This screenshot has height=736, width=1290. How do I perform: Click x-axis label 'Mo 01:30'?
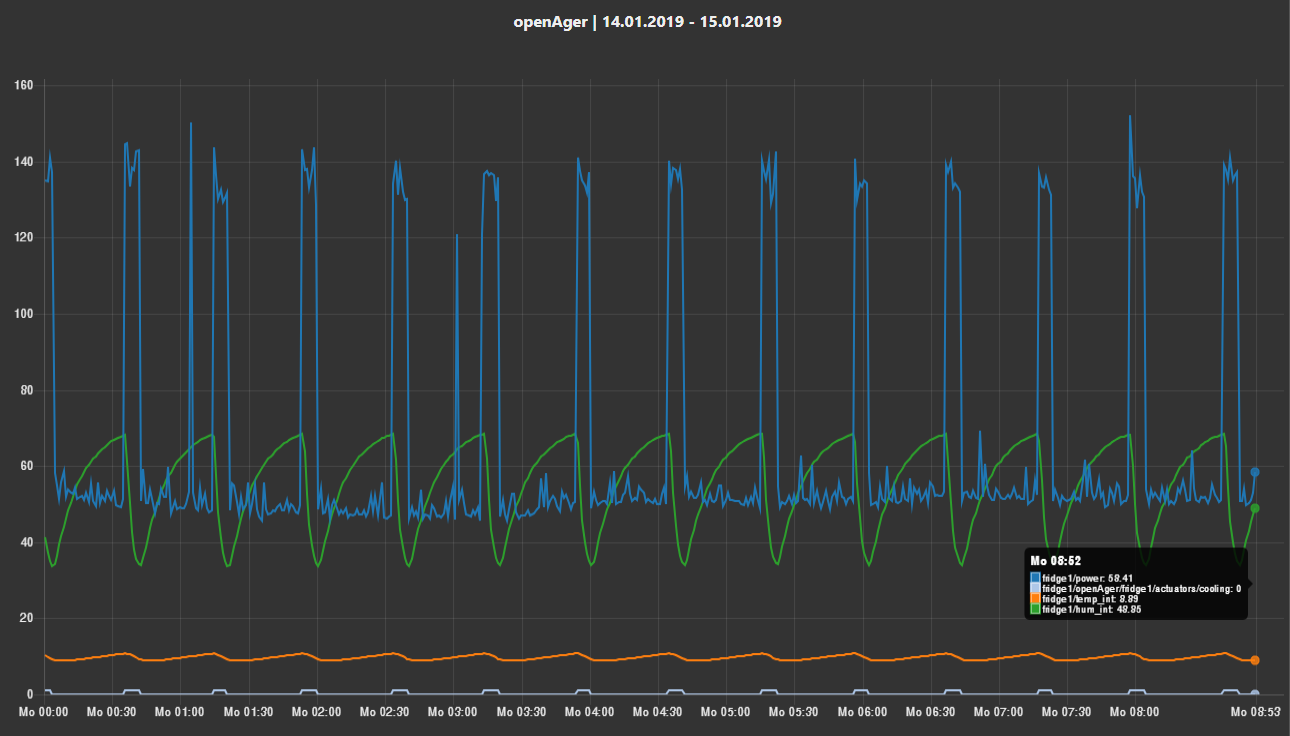pos(248,712)
